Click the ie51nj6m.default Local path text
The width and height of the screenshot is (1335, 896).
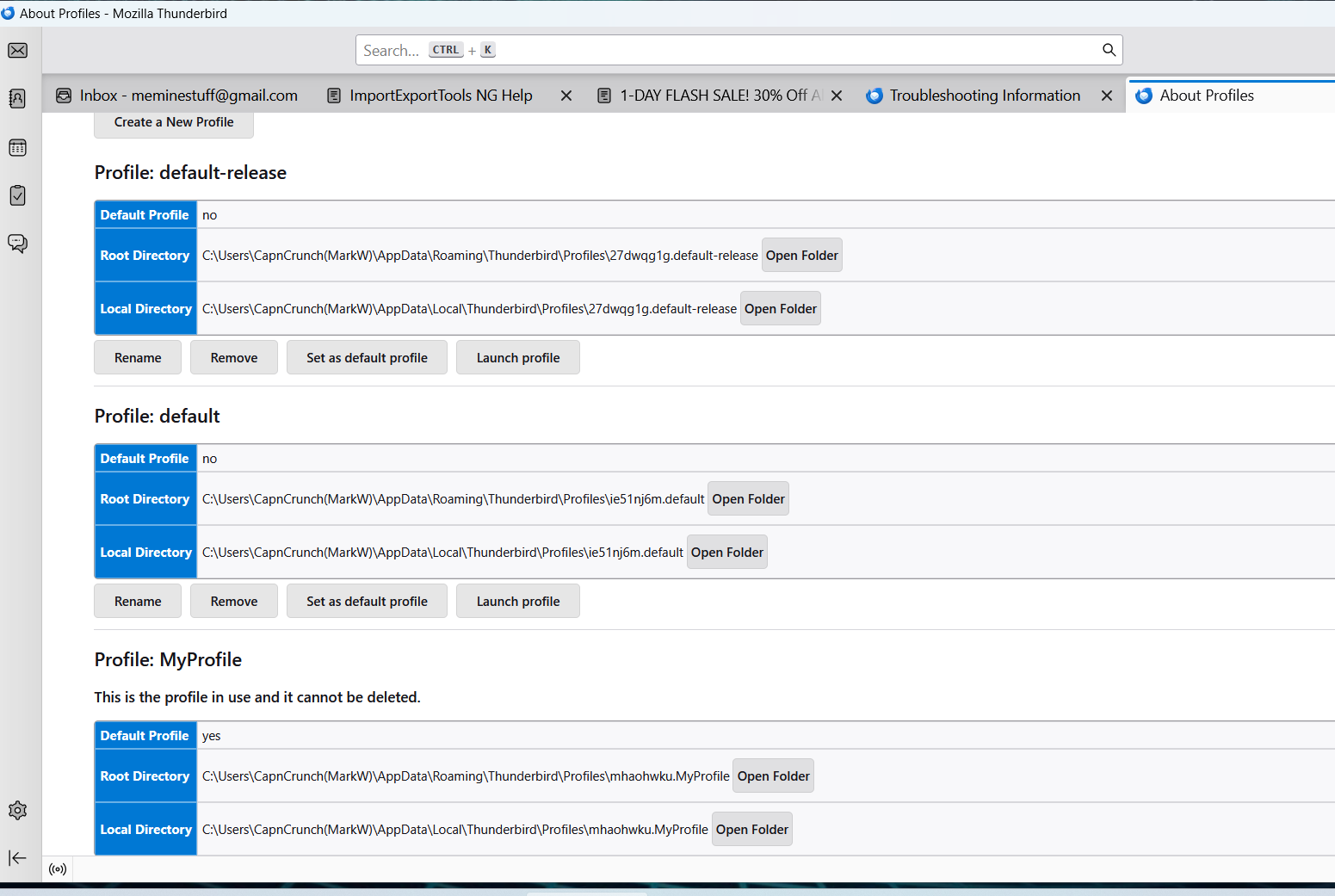[442, 553]
